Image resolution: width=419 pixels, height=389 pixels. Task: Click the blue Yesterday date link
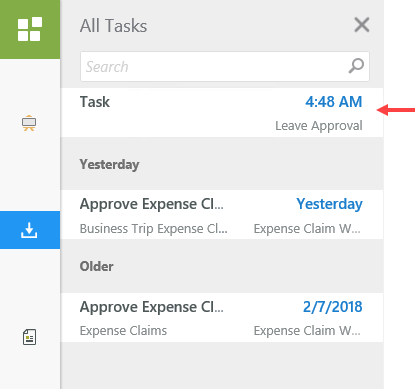pyautogui.click(x=329, y=204)
